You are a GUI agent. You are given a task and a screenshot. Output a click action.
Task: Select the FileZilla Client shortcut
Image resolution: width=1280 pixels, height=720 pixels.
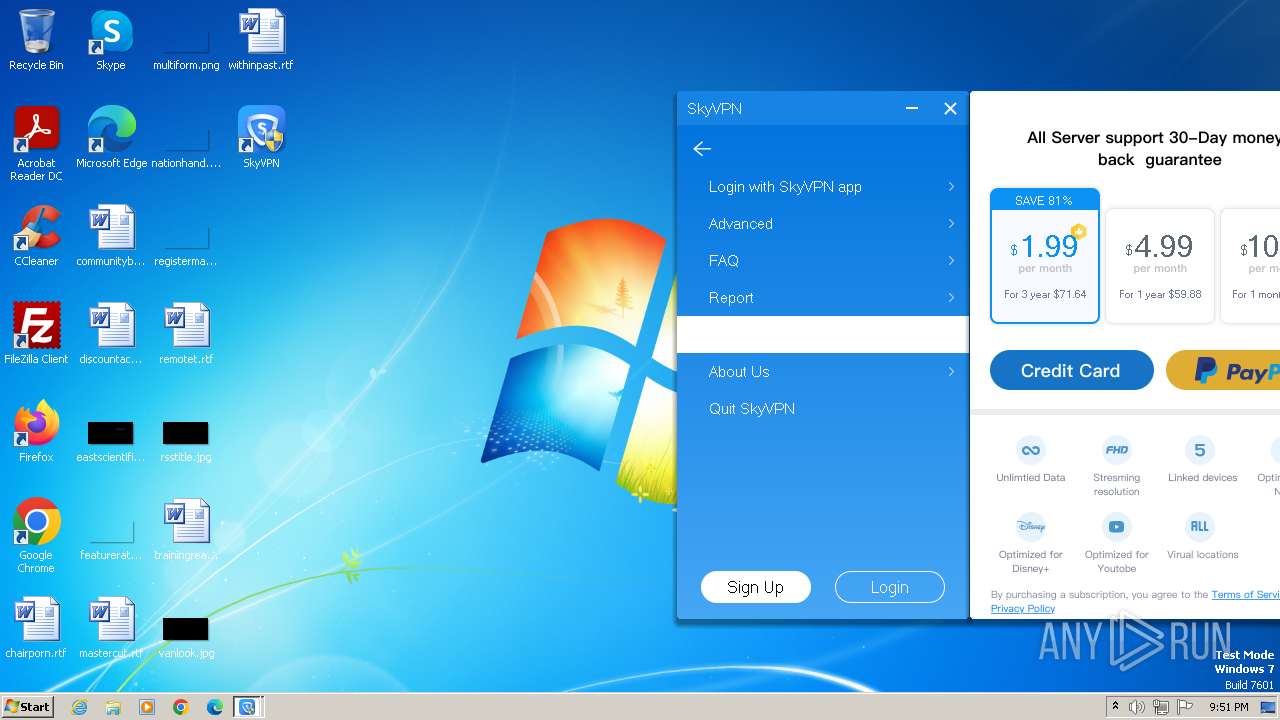[36, 334]
